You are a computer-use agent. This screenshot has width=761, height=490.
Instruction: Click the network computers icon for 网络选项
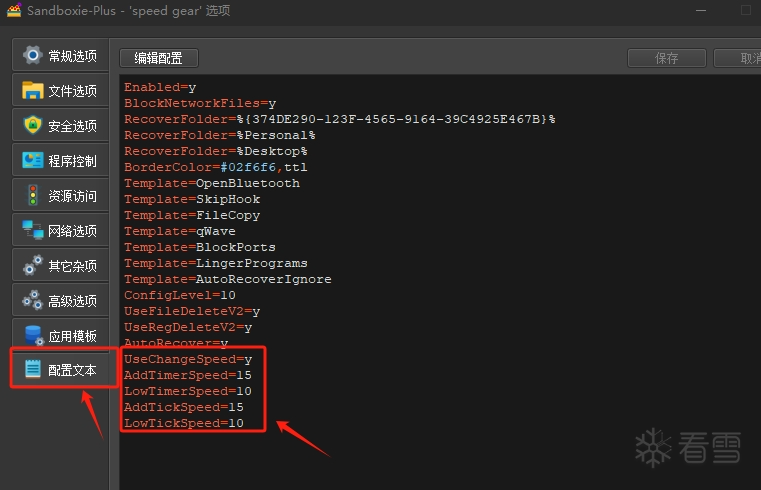click(x=33, y=230)
